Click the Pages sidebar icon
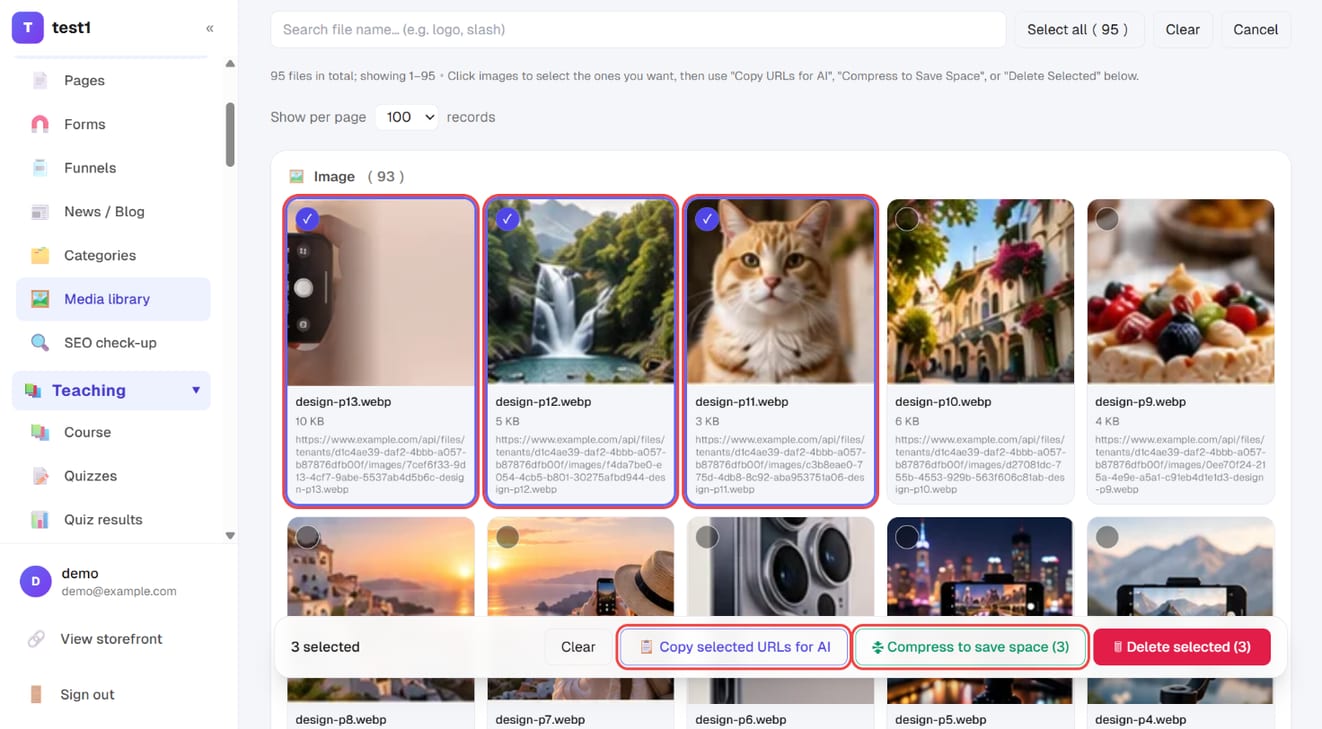 click(x=40, y=80)
